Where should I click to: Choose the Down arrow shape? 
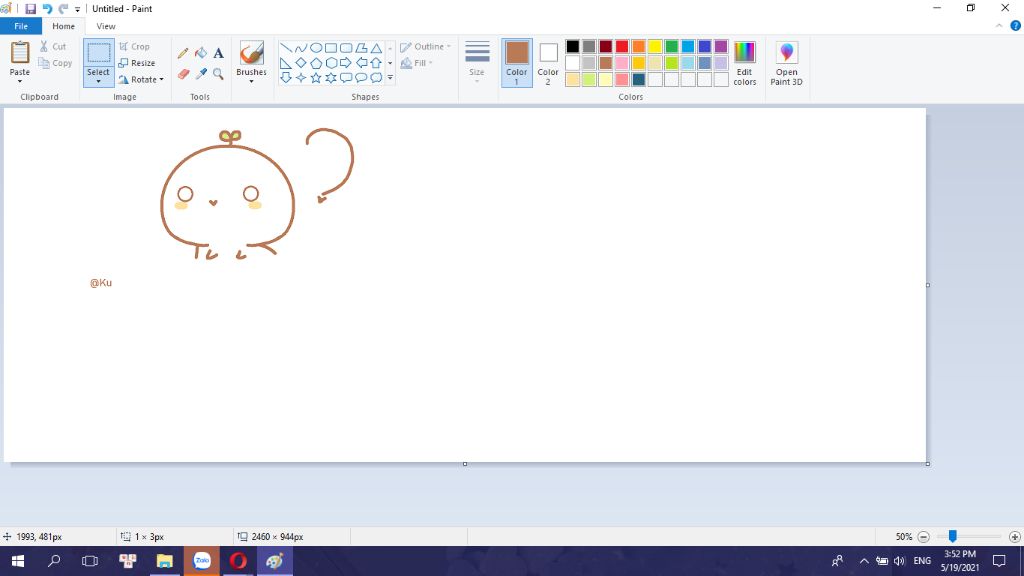pyautogui.click(x=286, y=78)
